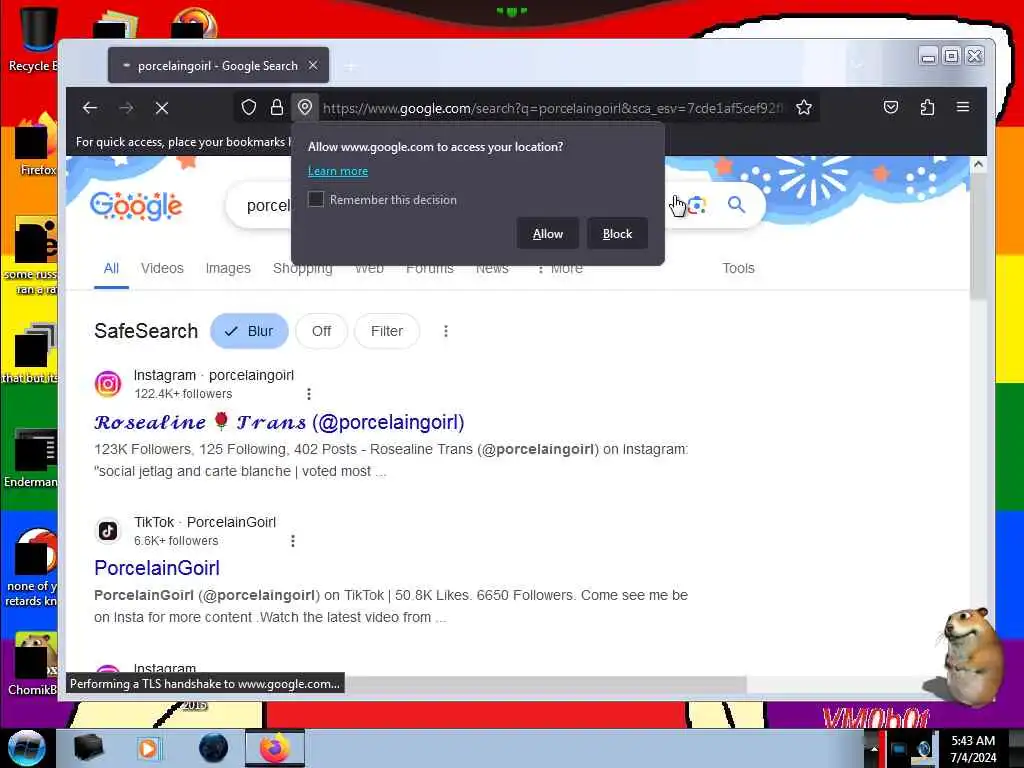Check the Remember this decision checkbox
The image size is (1024, 768).
316,199
